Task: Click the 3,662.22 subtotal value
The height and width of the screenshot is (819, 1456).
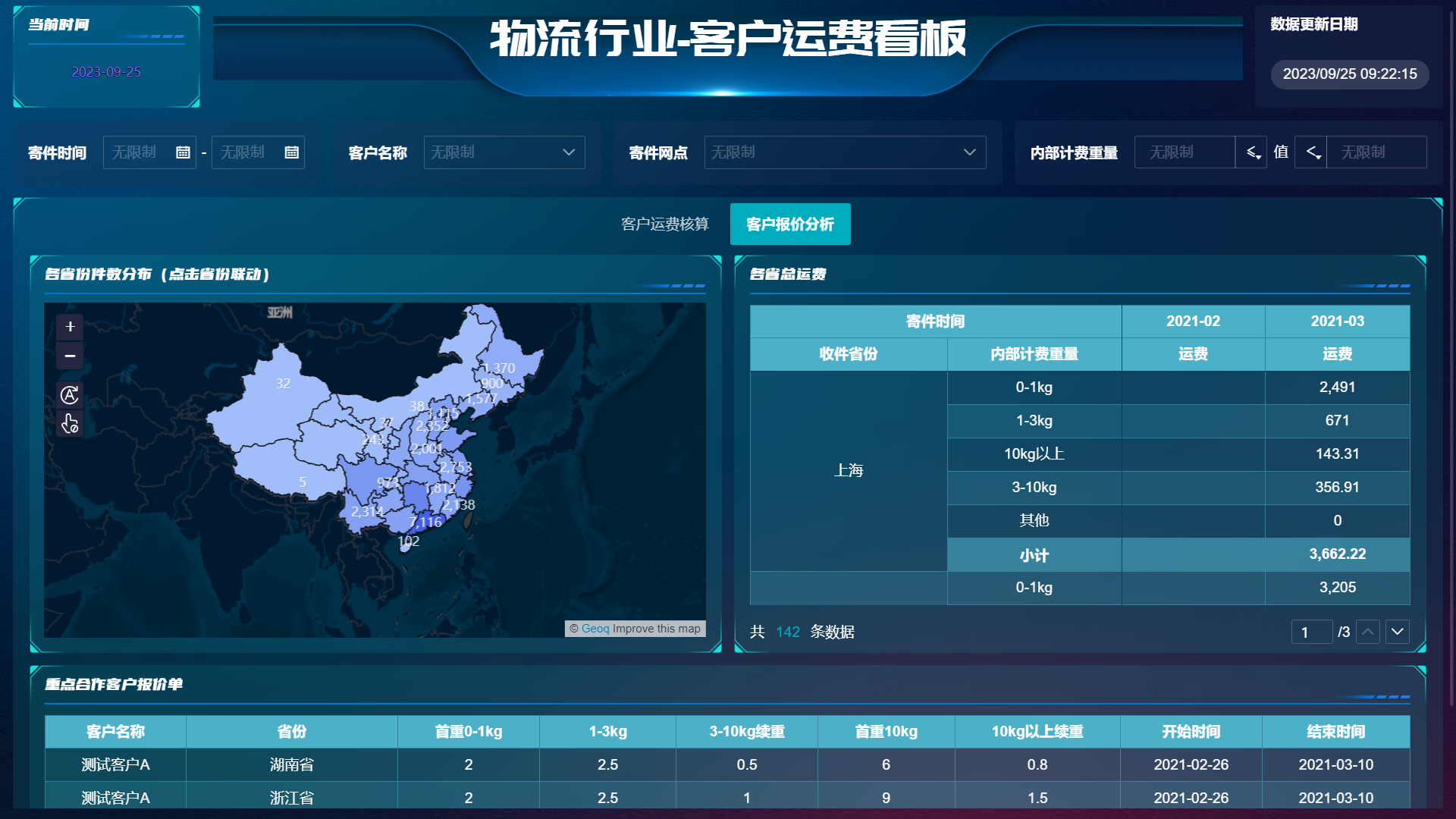Action: (x=1338, y=554)
